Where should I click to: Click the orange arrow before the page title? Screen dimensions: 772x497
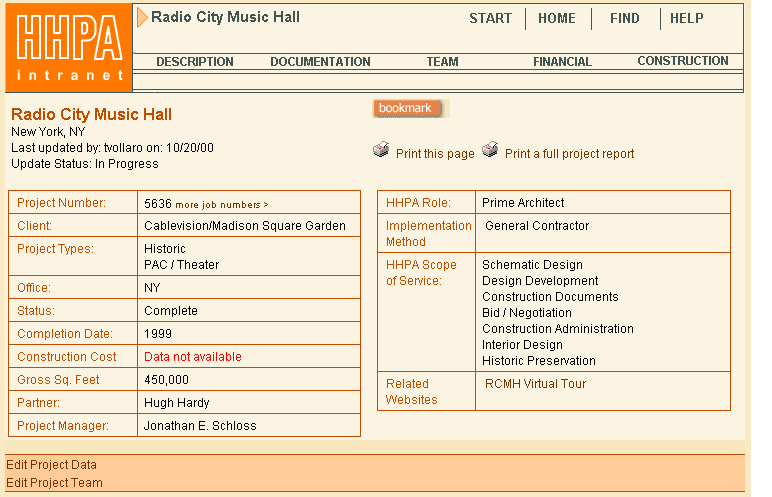pos(142,17)
